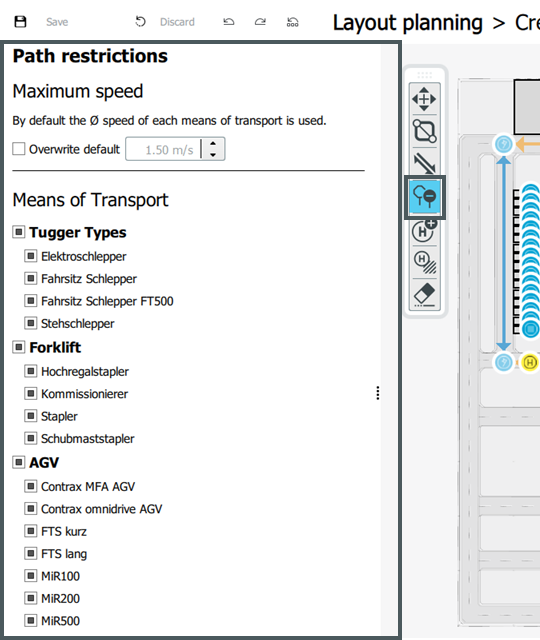This screenshot has width=540, height=640.
Task: Click the highlighted path restriction tool
Action: 424,198
